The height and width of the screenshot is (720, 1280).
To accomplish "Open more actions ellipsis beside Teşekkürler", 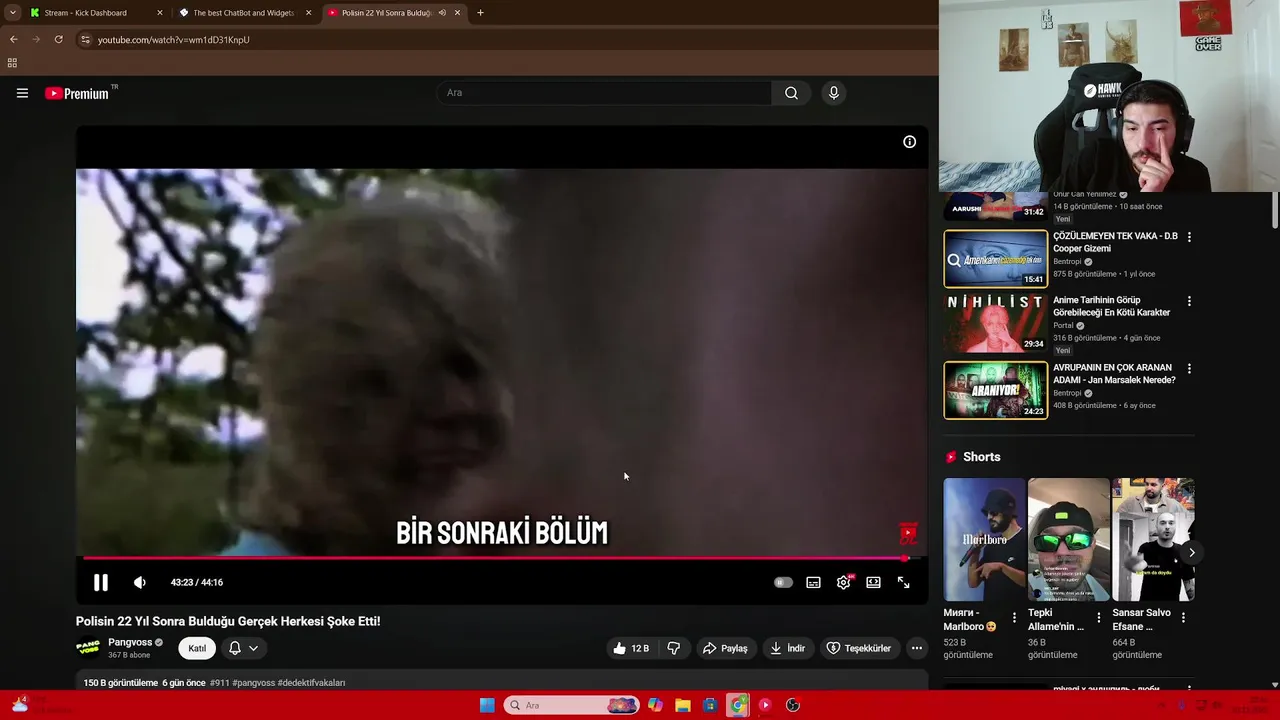I will point(917,648).
